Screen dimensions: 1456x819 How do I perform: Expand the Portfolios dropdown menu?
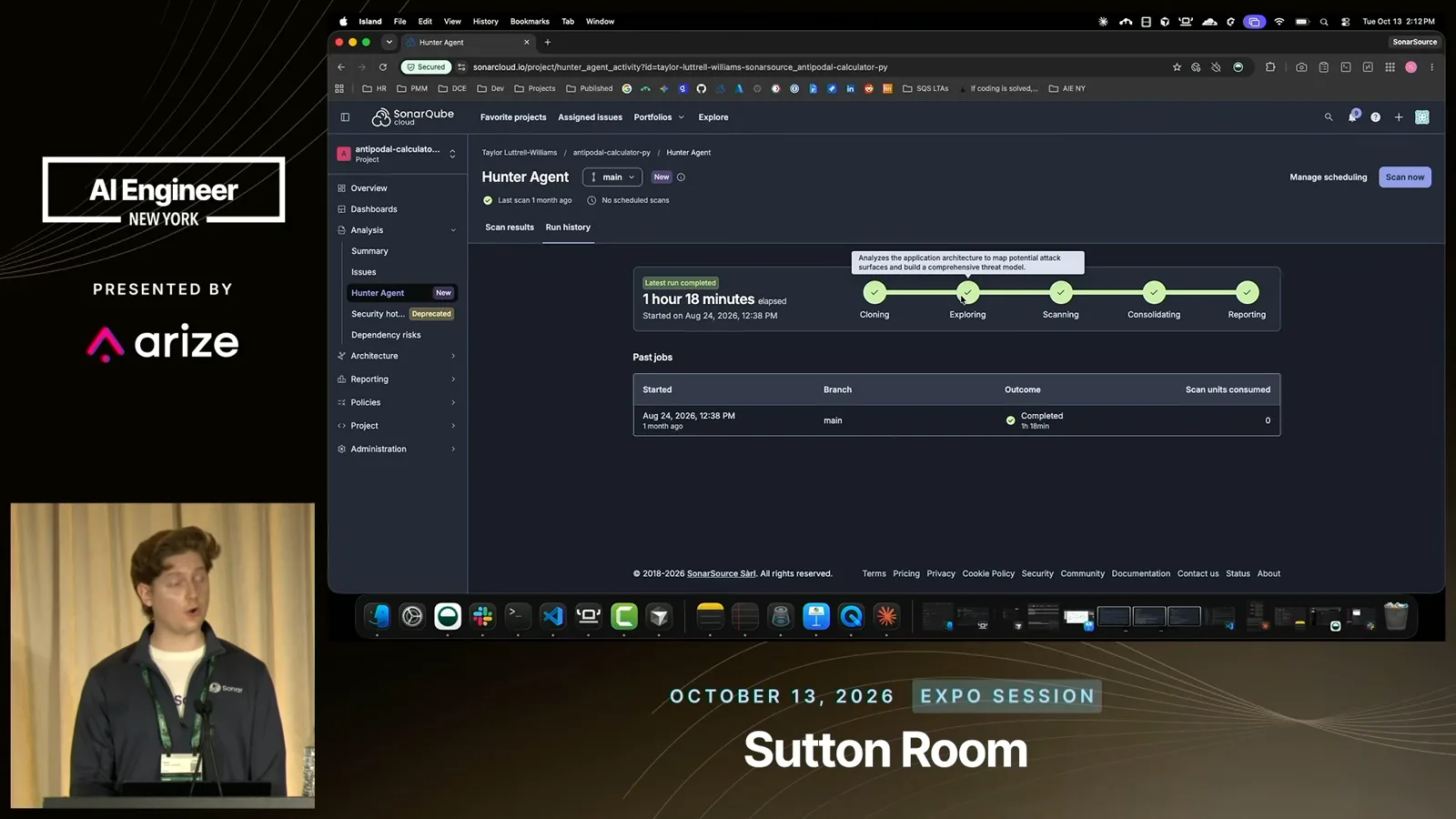tap(659, 117)
